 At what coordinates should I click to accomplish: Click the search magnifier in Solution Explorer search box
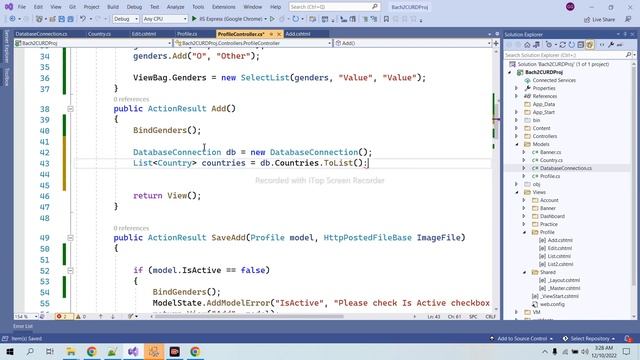point(628,55)
